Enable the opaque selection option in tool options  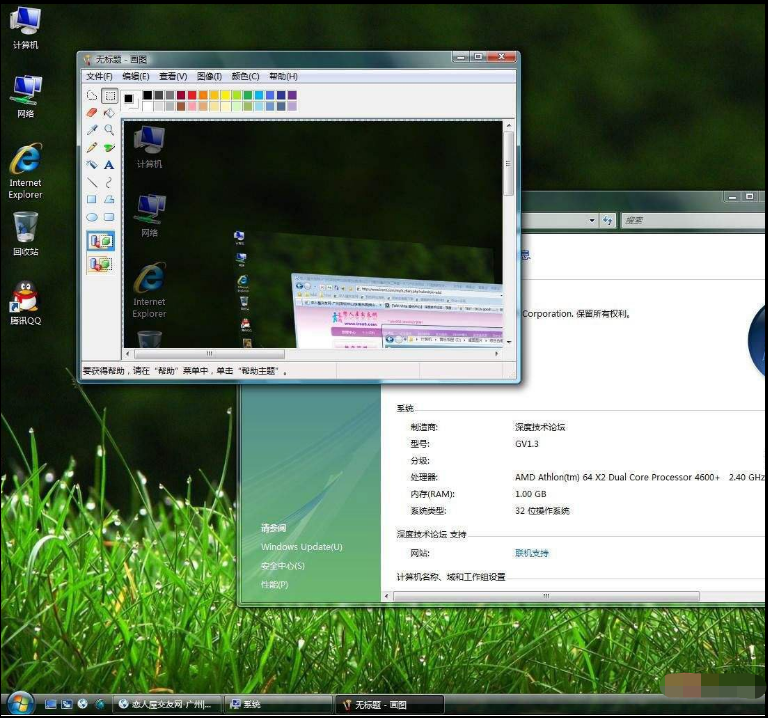100,241
